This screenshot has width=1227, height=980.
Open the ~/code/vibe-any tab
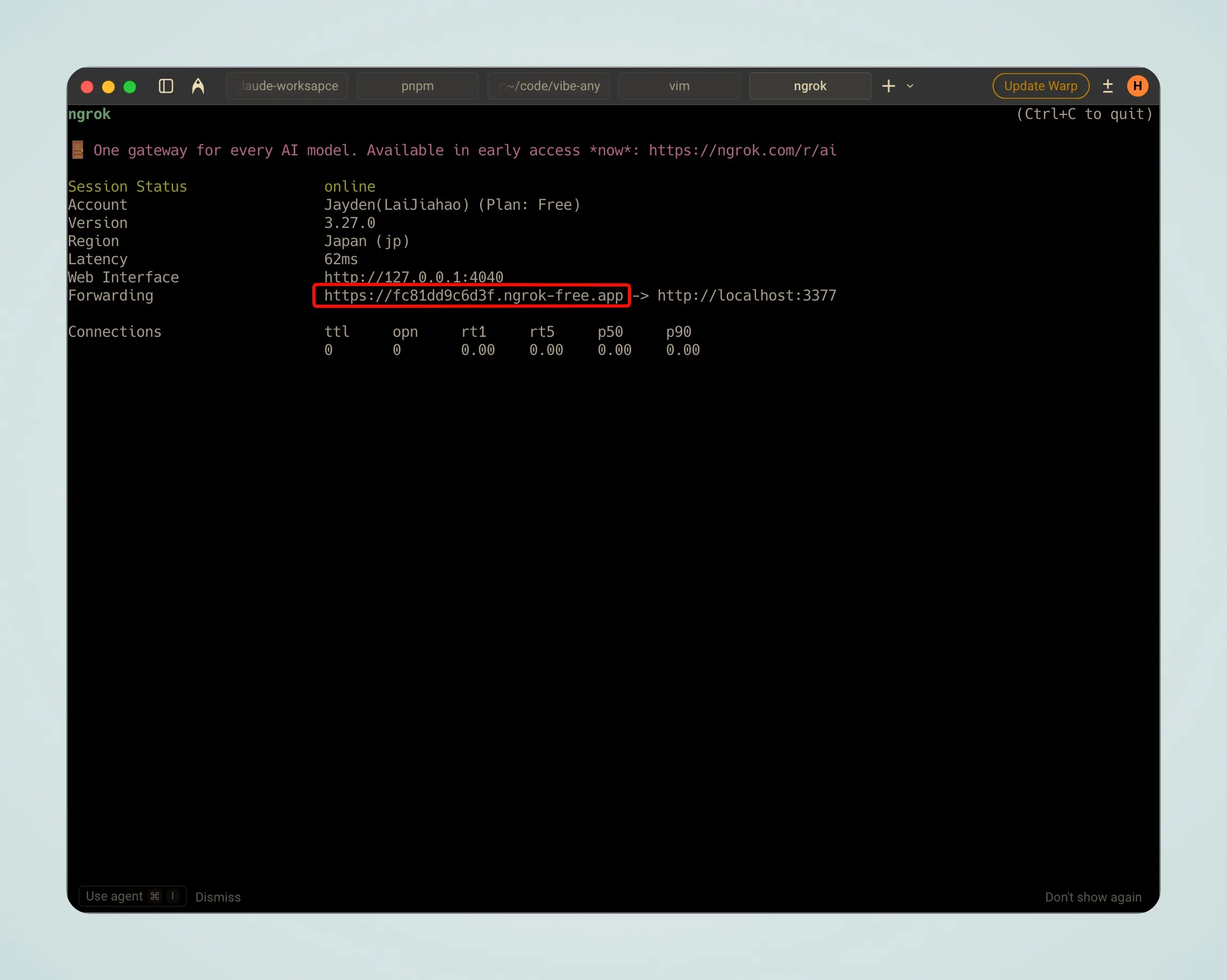pyautogui.click(x=548, y=86)
